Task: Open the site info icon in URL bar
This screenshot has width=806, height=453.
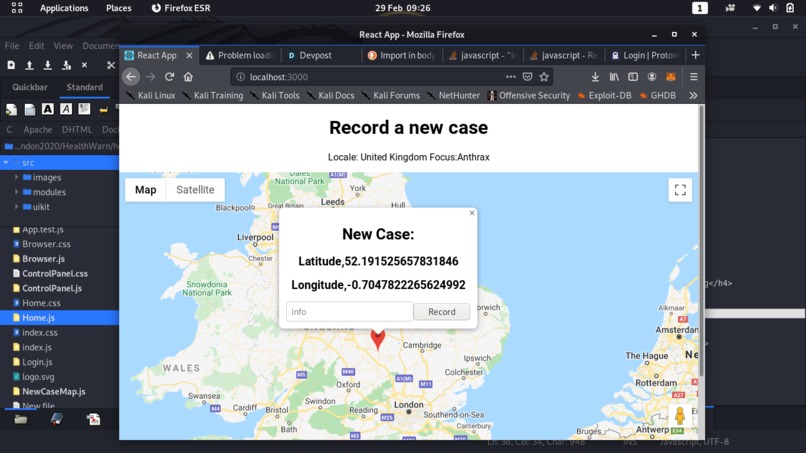Action: [x=240, y=77]
